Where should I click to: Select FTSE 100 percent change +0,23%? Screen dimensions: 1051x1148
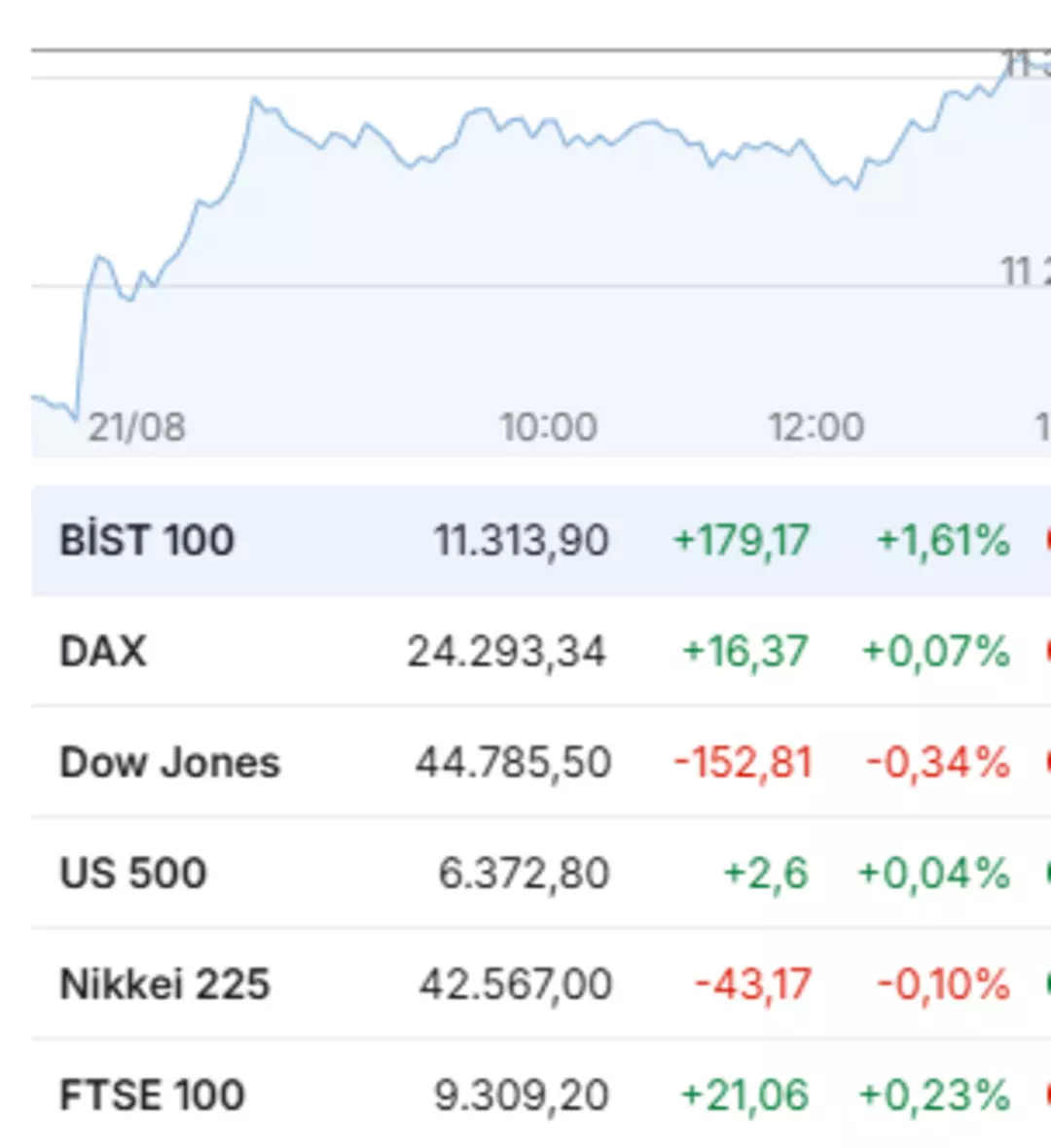(934, 1094)
